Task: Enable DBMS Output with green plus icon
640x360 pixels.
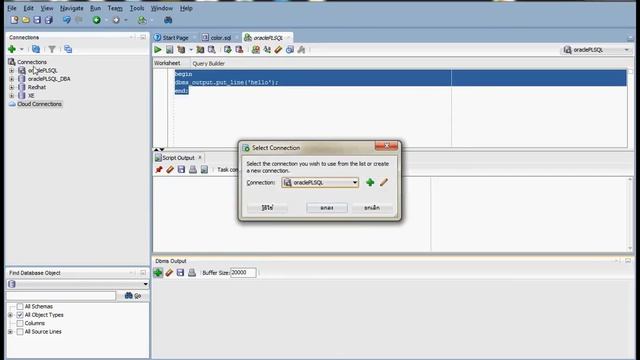Action: click(158, 273)
